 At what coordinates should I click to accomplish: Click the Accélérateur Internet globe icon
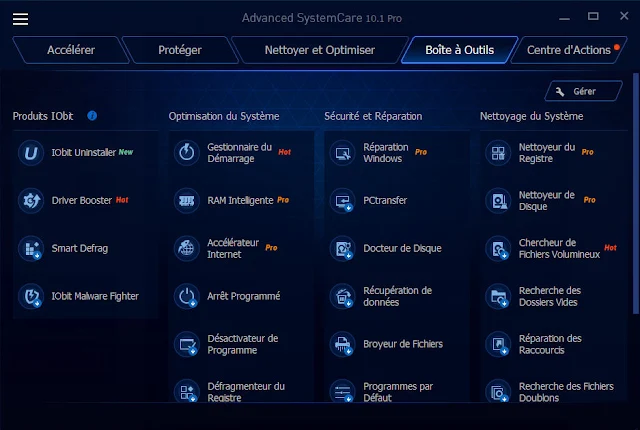click(187, 248)
